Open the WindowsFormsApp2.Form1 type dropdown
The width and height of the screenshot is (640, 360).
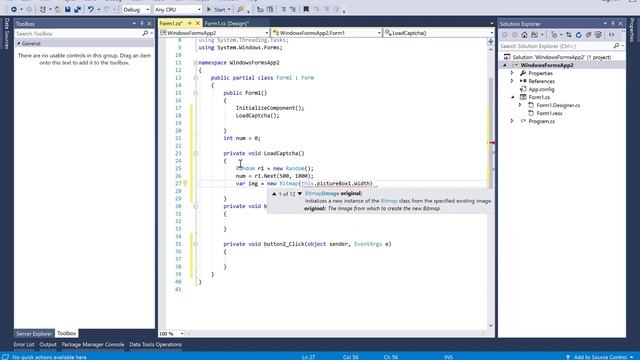point(327,33)
